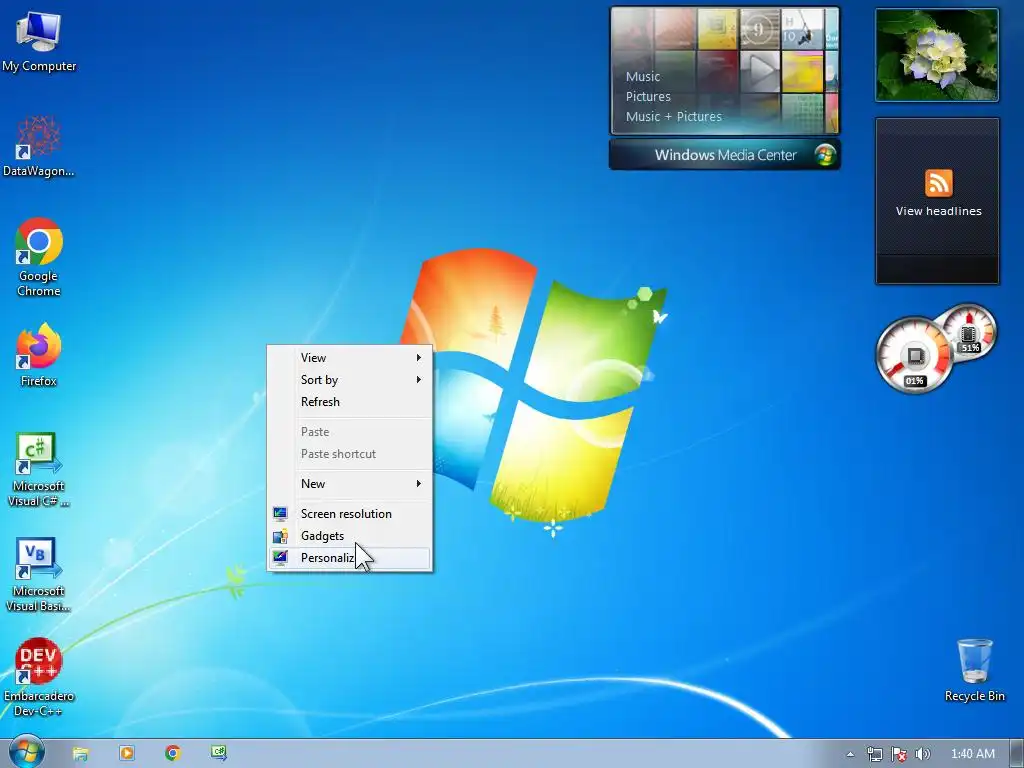
Task: Open Chrome from the taskbar
Action: pos(172,753)
